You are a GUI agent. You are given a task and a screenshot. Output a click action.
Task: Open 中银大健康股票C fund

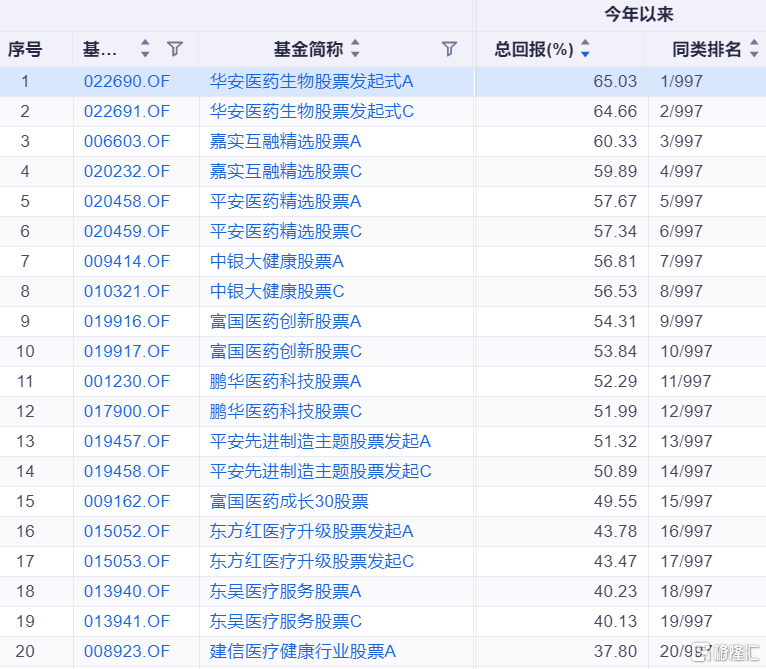(x=277, y=291)
